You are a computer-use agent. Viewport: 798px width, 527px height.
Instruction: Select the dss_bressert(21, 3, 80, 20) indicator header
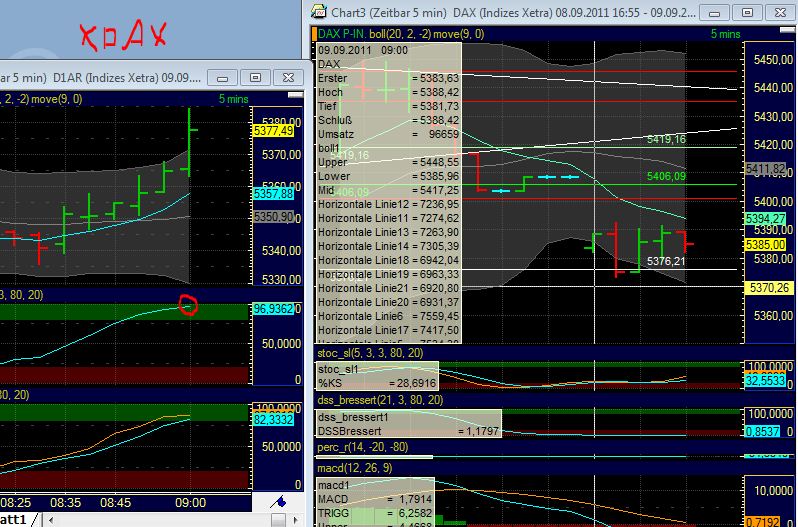pos(380,400)
